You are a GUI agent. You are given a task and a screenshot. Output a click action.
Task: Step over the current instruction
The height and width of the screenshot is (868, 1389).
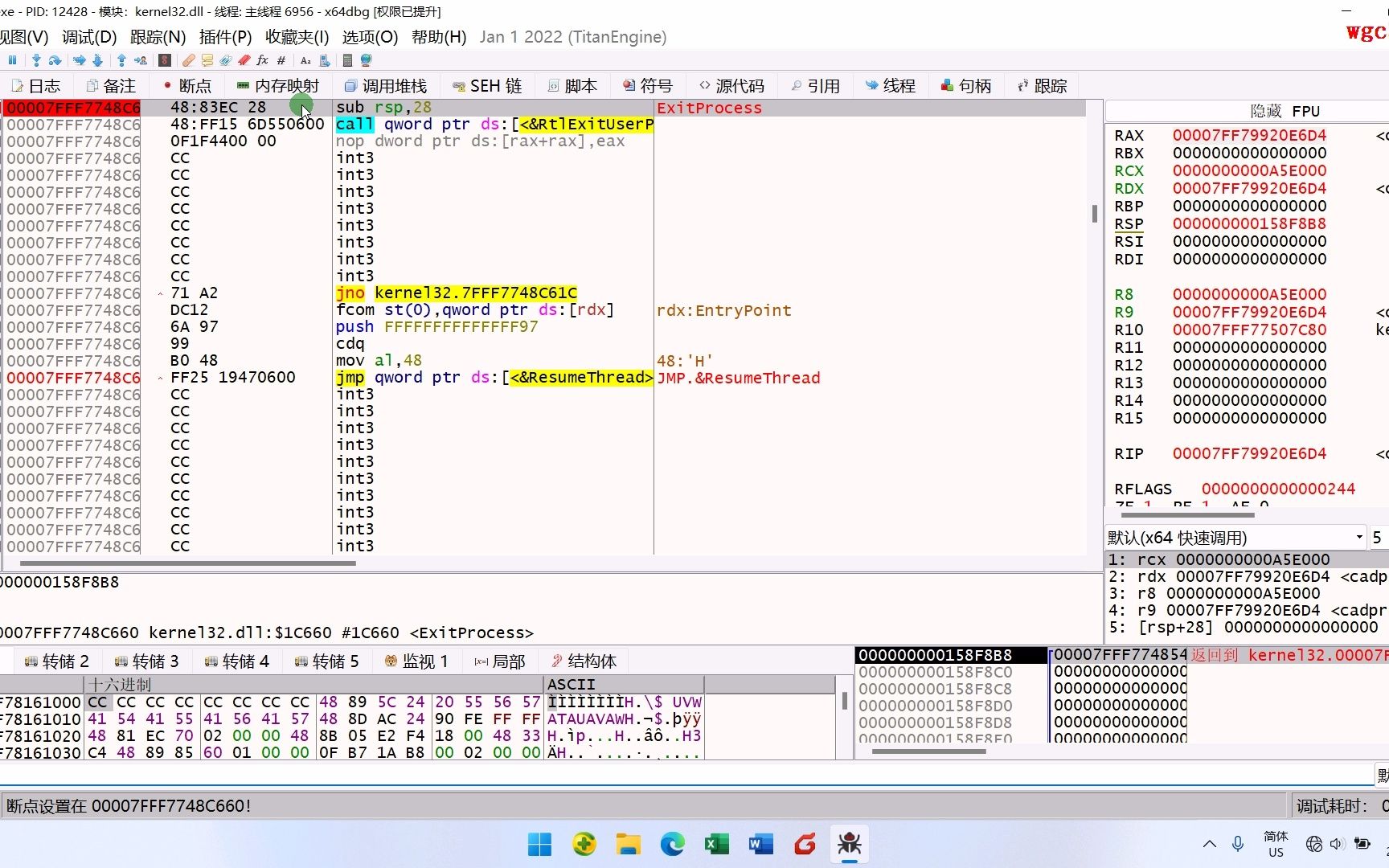[80, 60]
